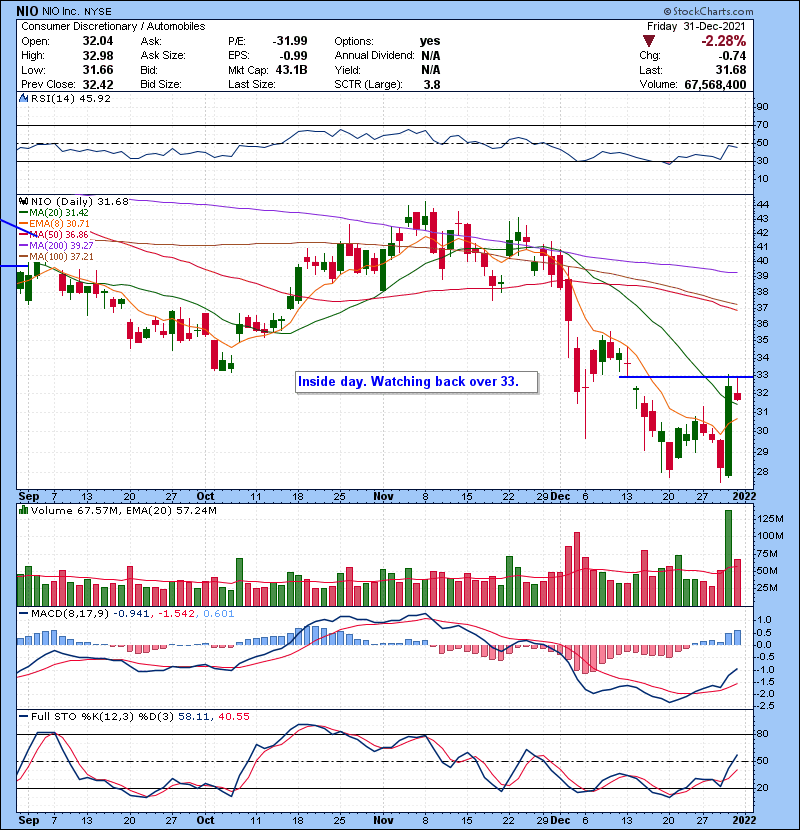Click the NIO (Daily) 31.68 price label

click(x=79, y=202)
